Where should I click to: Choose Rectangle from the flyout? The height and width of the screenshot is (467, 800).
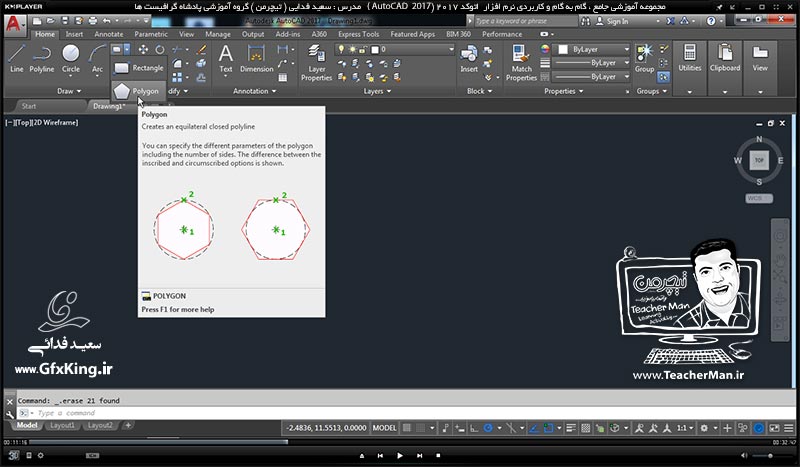coord(138,68)
